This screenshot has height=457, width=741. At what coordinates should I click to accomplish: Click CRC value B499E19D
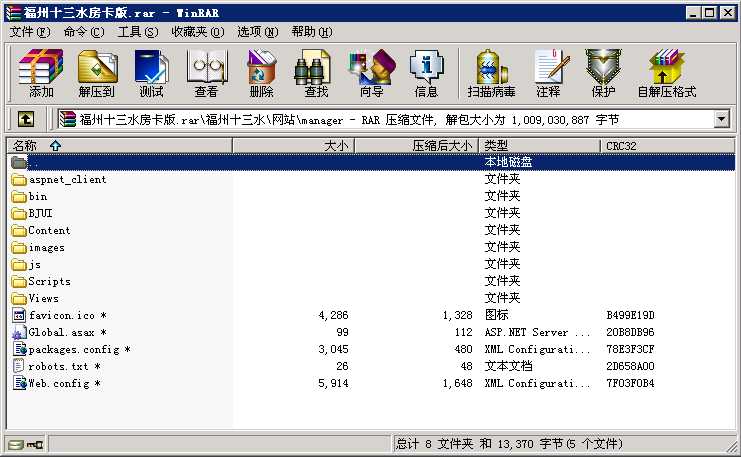coord(630,316)
